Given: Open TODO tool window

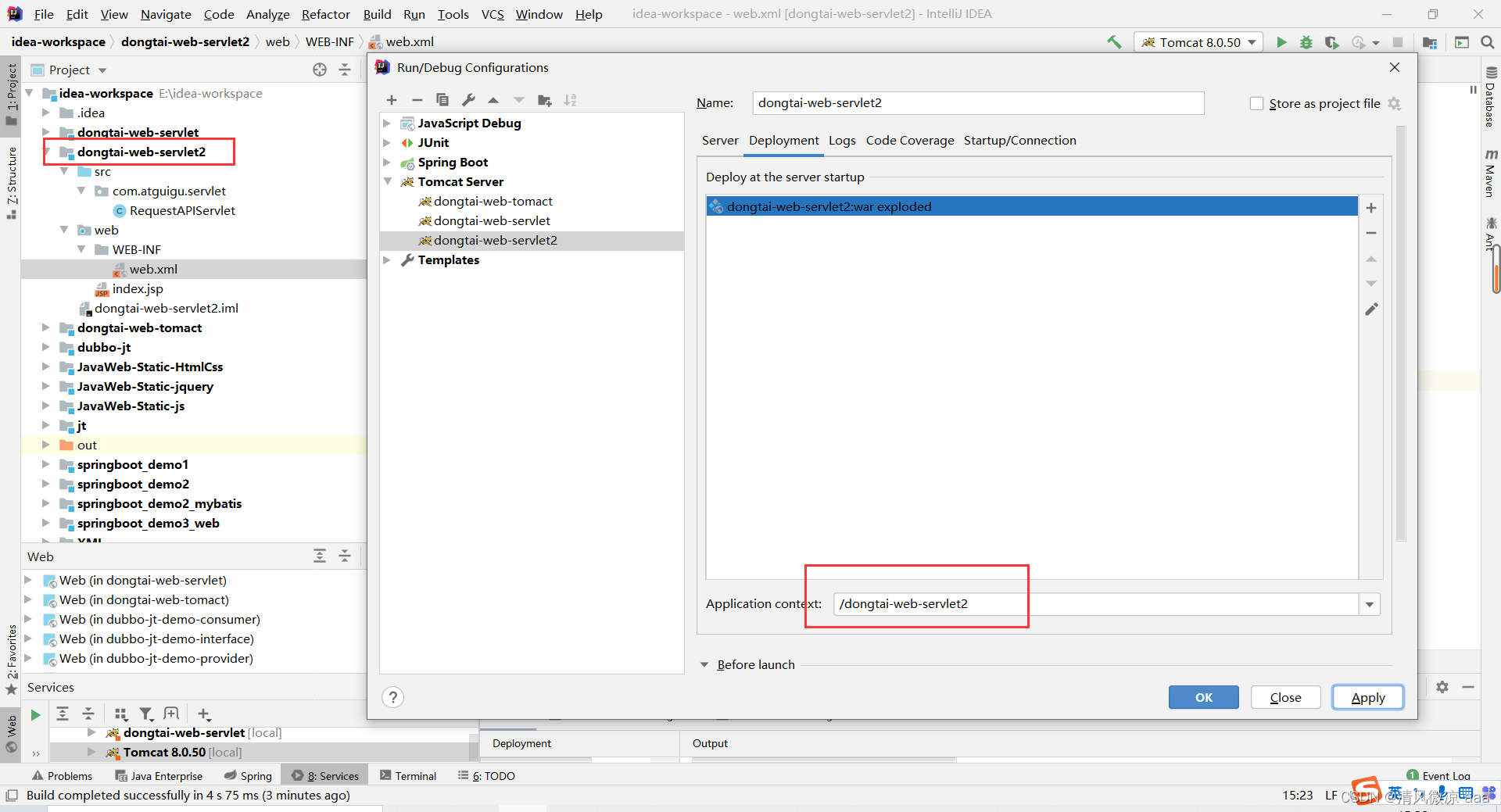Looking at the screenshot, I should (x=486, y=776).
